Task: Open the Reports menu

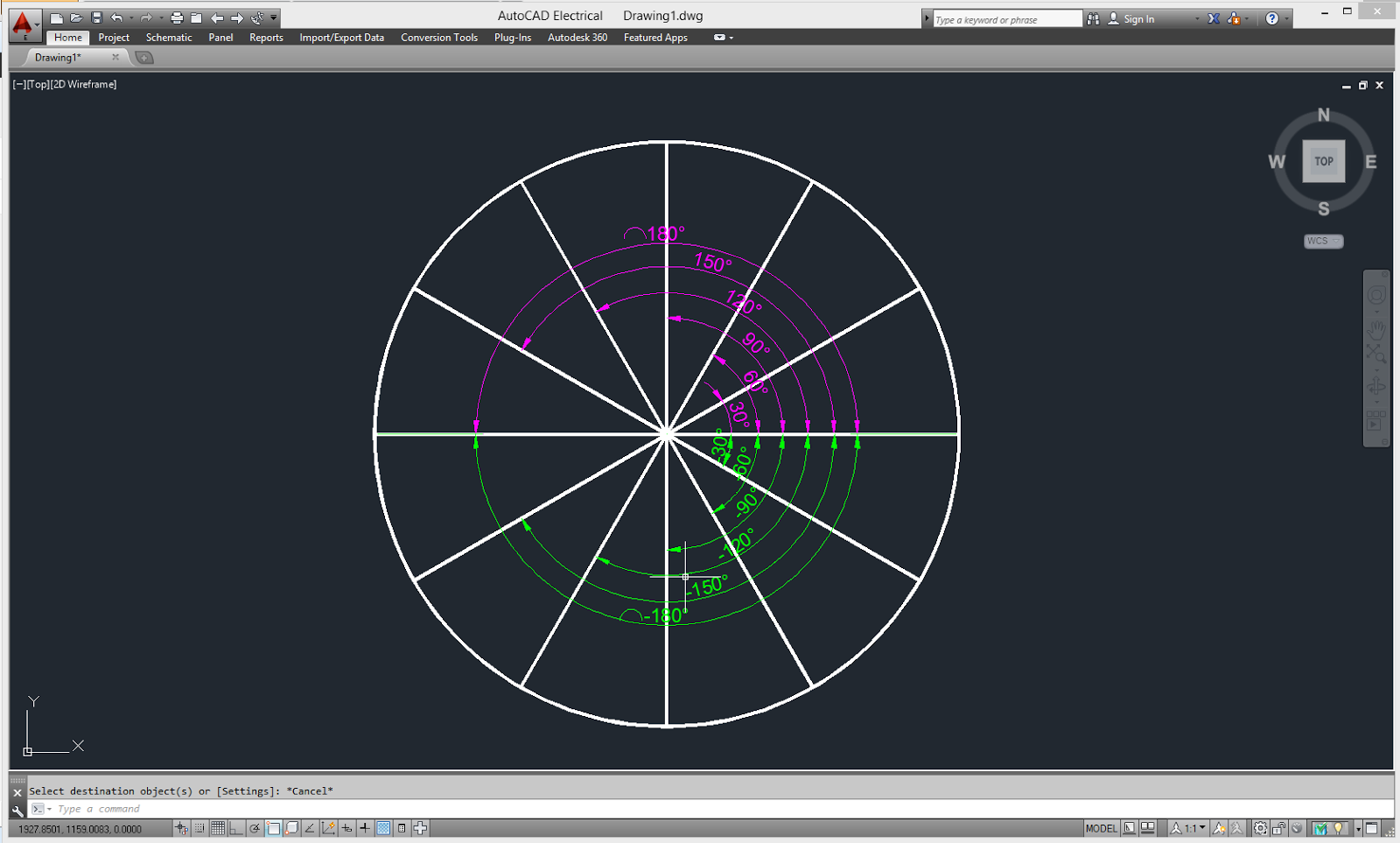Action: pos(265,38)
